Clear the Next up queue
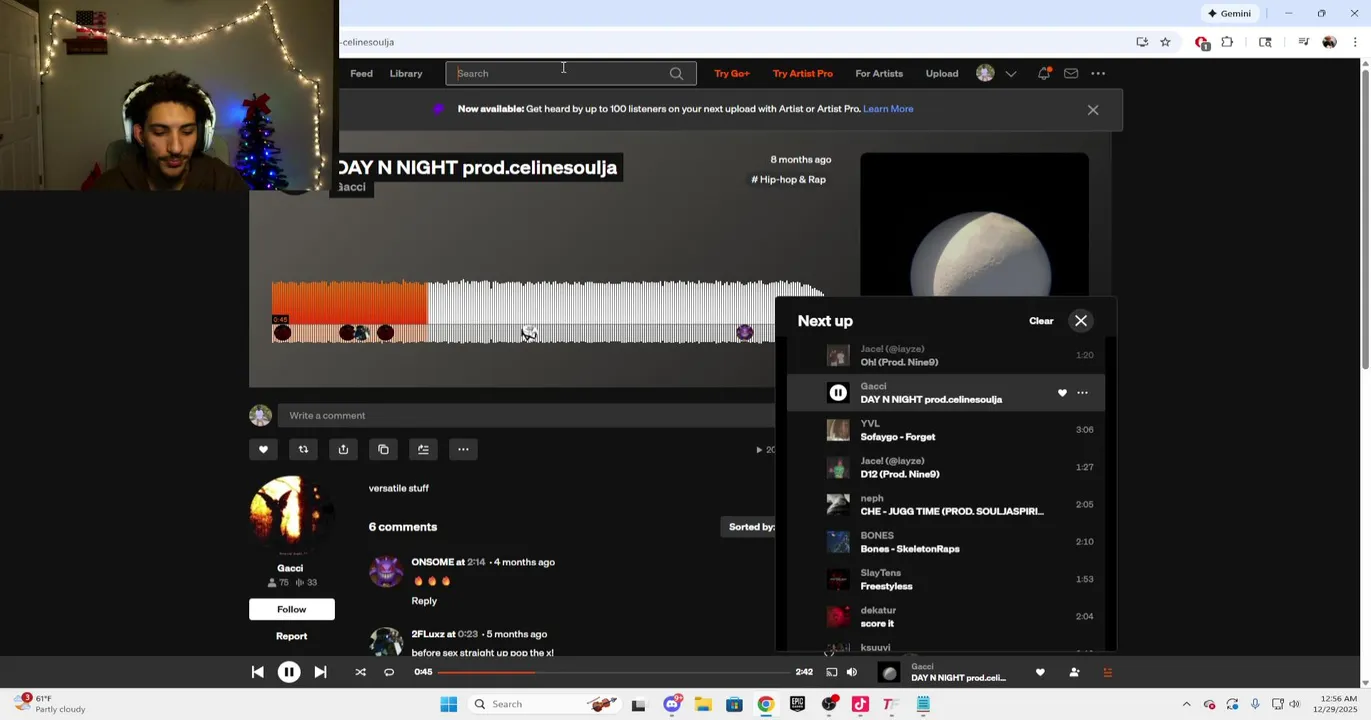 [1041, 321]
